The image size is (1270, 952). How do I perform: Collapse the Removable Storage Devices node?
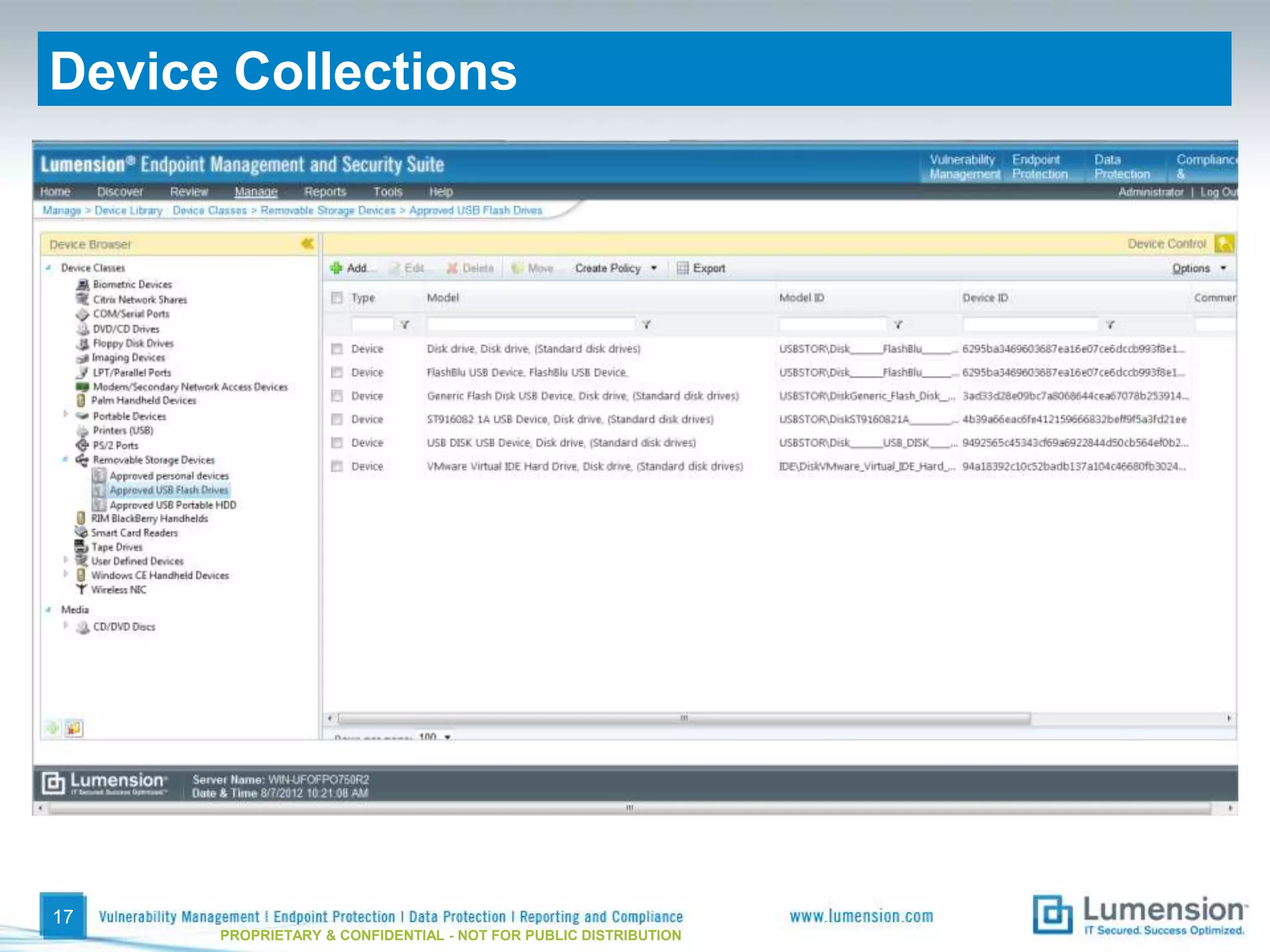click(65, 459)
